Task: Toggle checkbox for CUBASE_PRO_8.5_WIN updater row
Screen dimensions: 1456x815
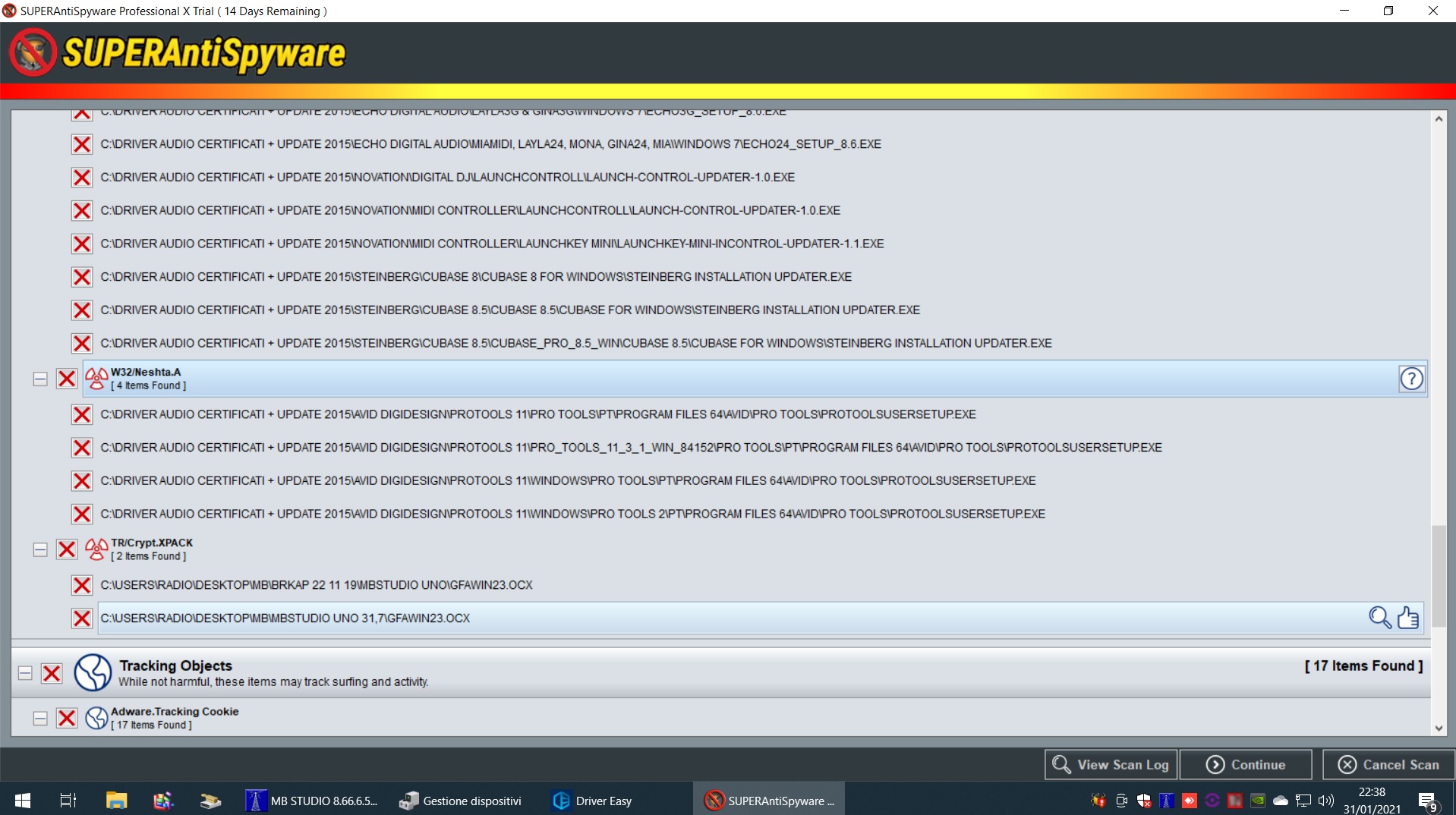Action: (x=82, y=343)
